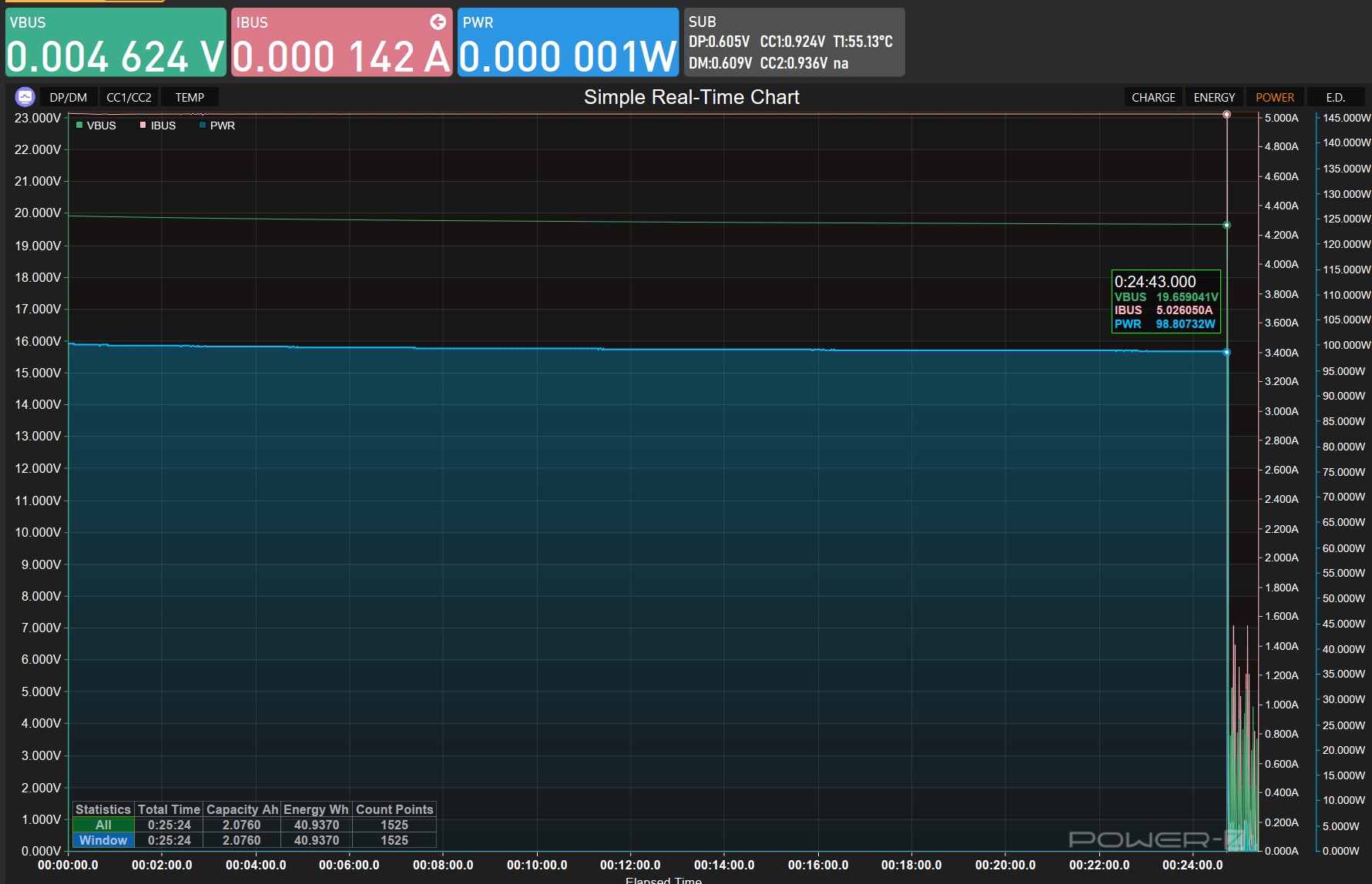Click the PWR data point on cursor line
Image resolution: width=1372 pixels, height=884 pixels.
[1226, 352]
